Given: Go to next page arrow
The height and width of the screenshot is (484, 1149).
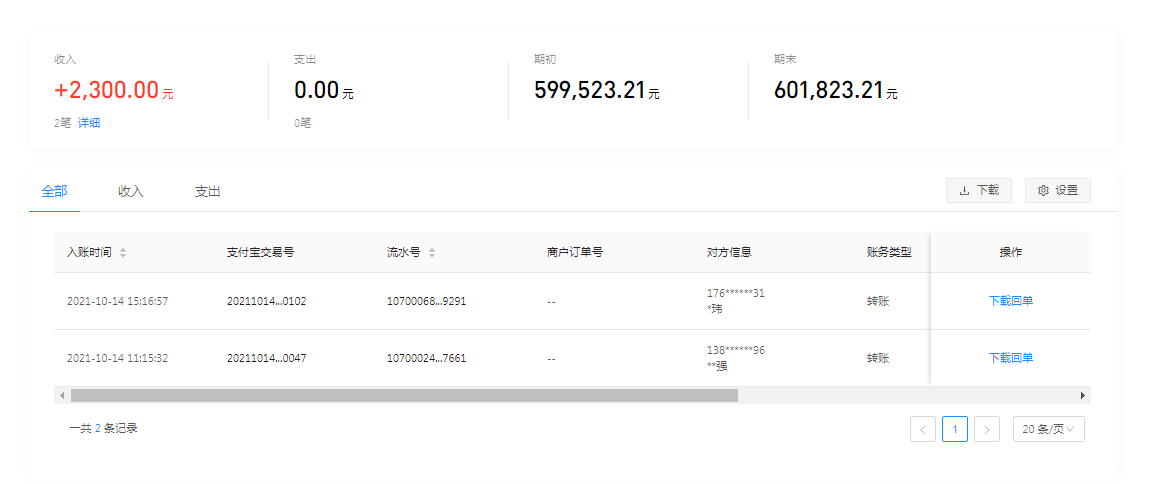Looking at the screenshot, I should point(986,429).
